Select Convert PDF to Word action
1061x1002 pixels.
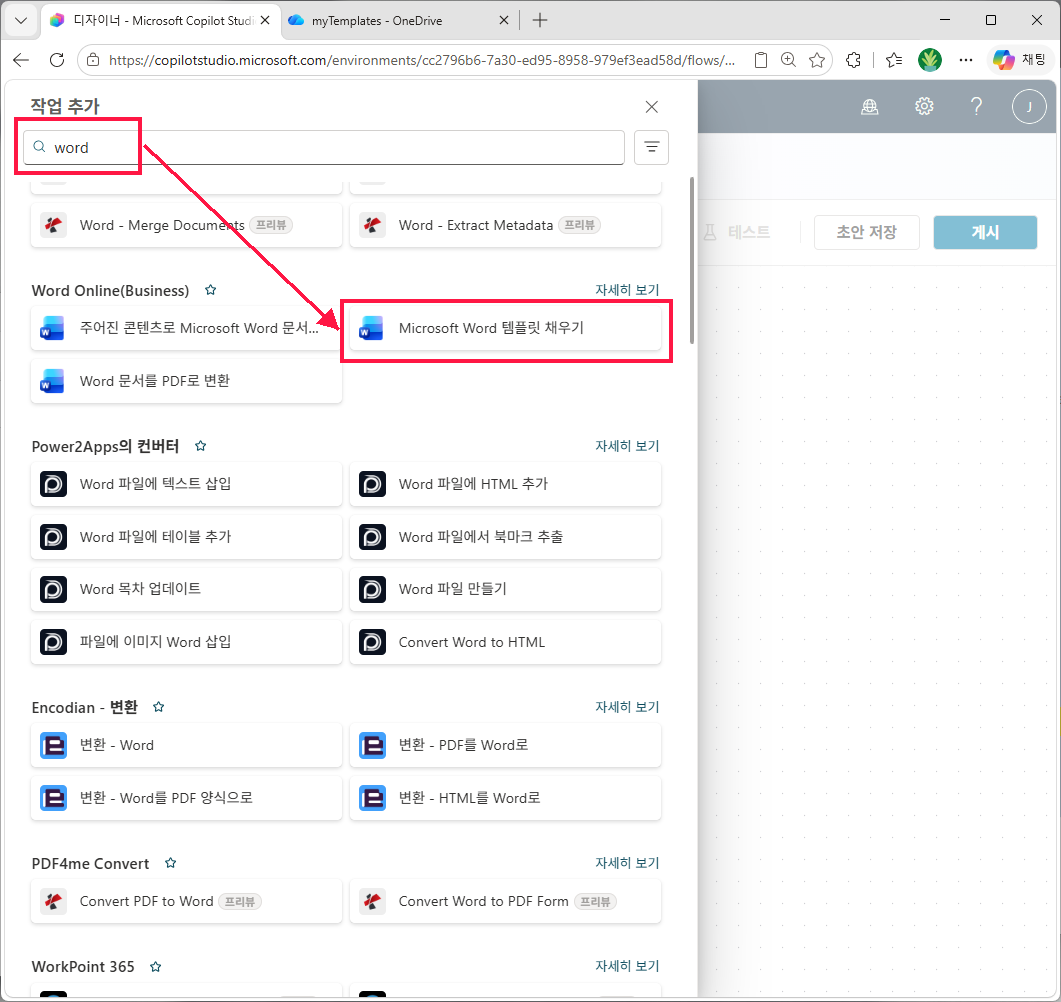186,901
